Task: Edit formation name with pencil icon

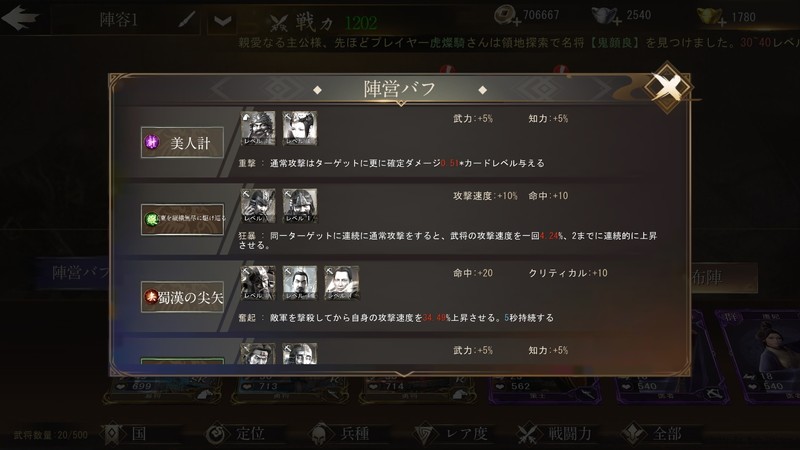Action: click(186, 20)
